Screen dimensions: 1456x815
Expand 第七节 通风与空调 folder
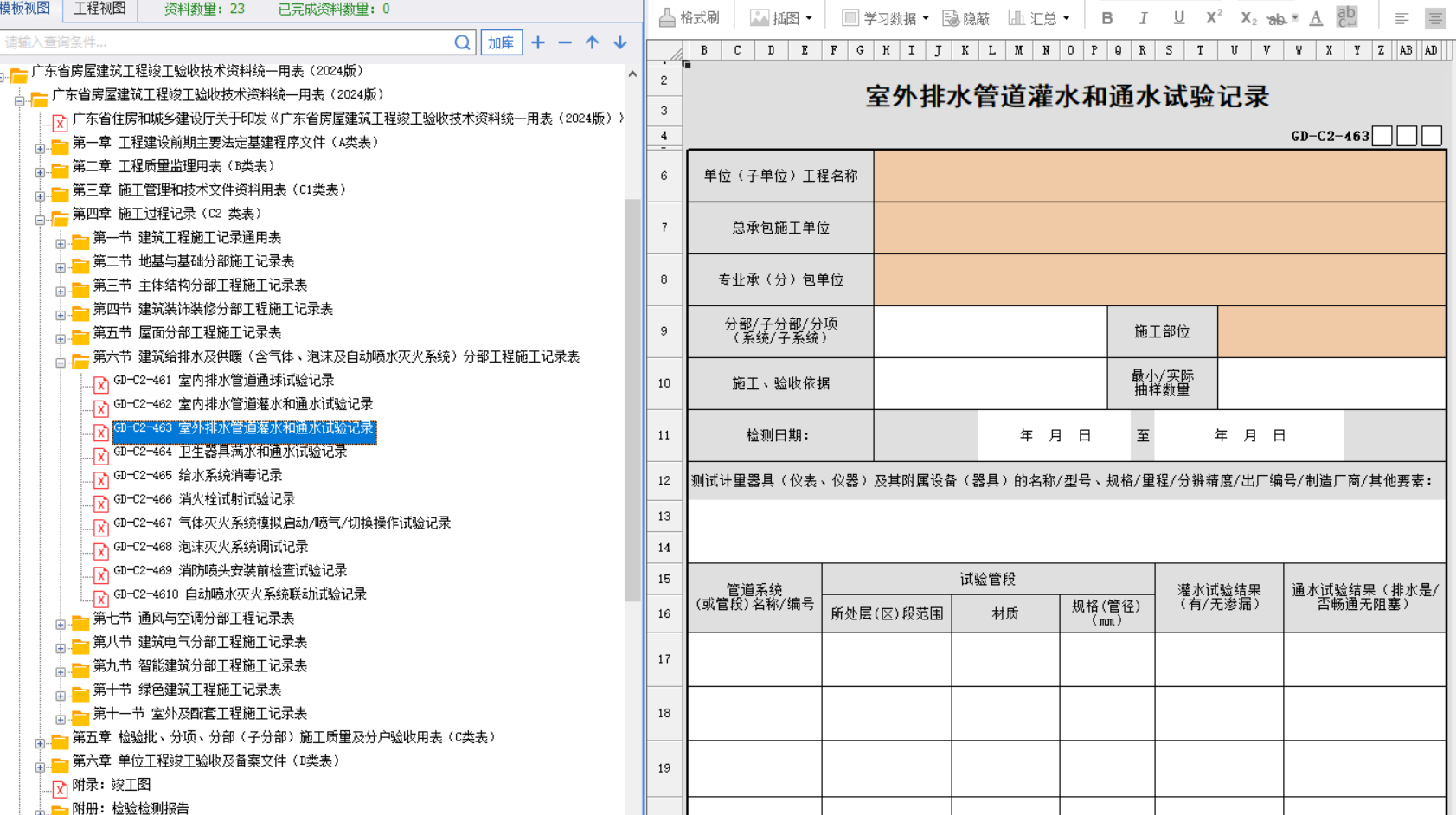coord(61,624)
